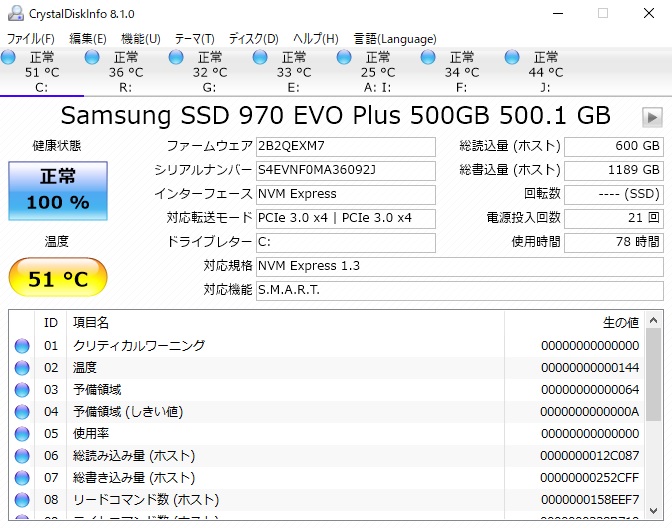
Task: Click the status orb for drive E:
Action: click(x=260, y=57)
